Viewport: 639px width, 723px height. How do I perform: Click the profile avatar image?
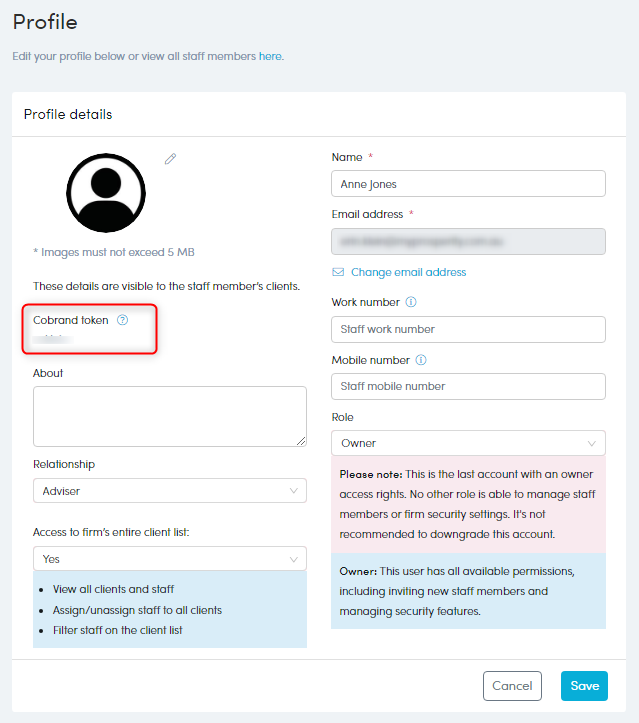(x=106, y=193)
